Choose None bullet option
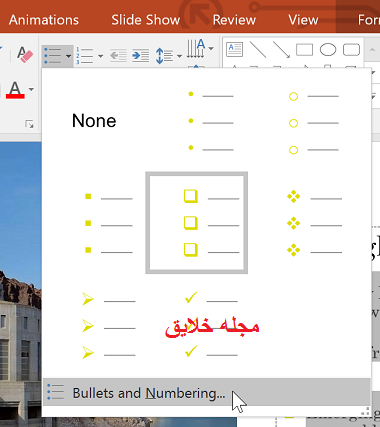Screen dimensions: 380x427 [x=94, y=121]
